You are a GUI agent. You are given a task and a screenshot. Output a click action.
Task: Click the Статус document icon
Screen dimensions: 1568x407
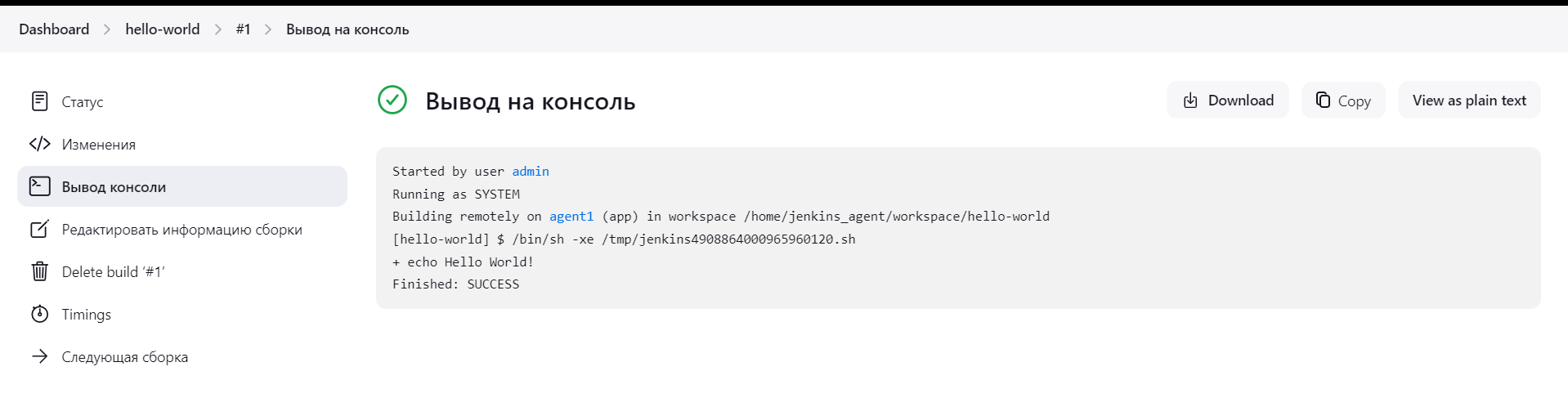point(39,101)
